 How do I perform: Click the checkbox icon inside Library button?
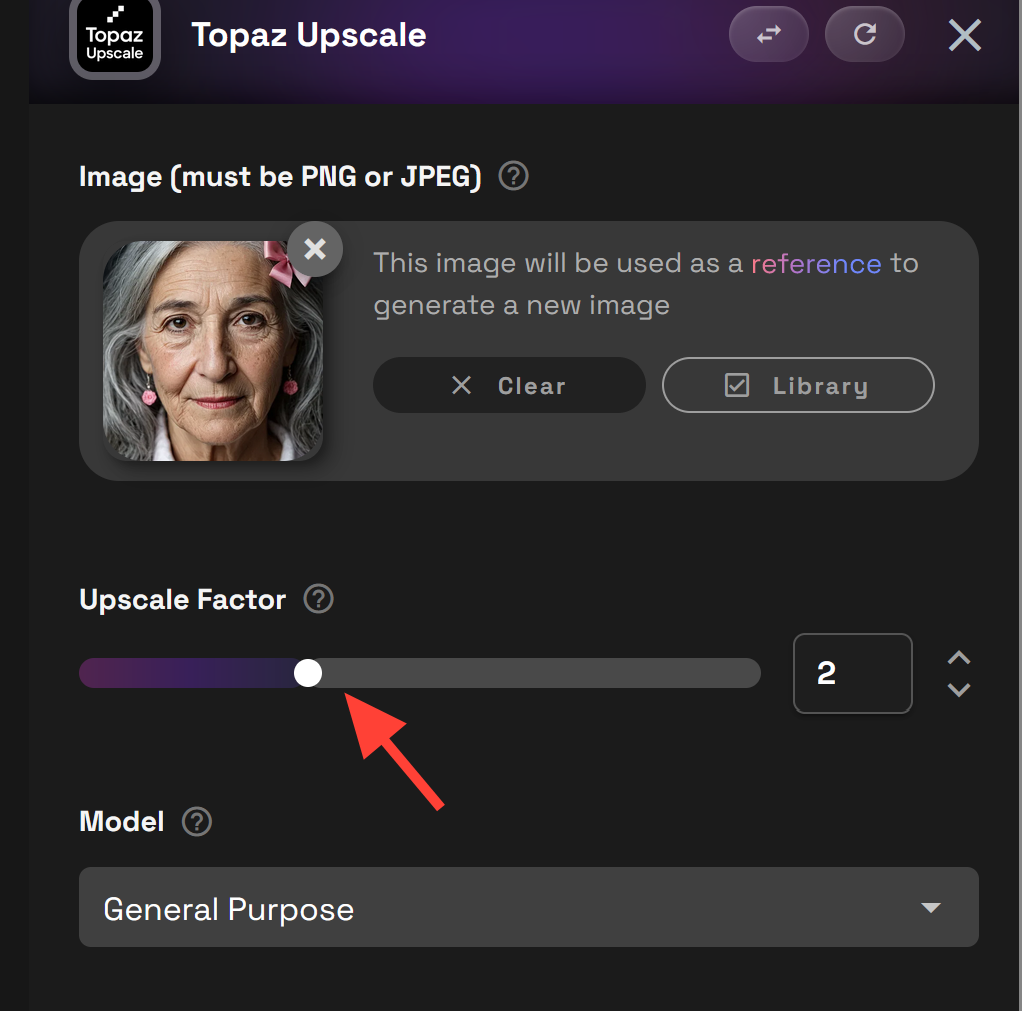point(737,385)
